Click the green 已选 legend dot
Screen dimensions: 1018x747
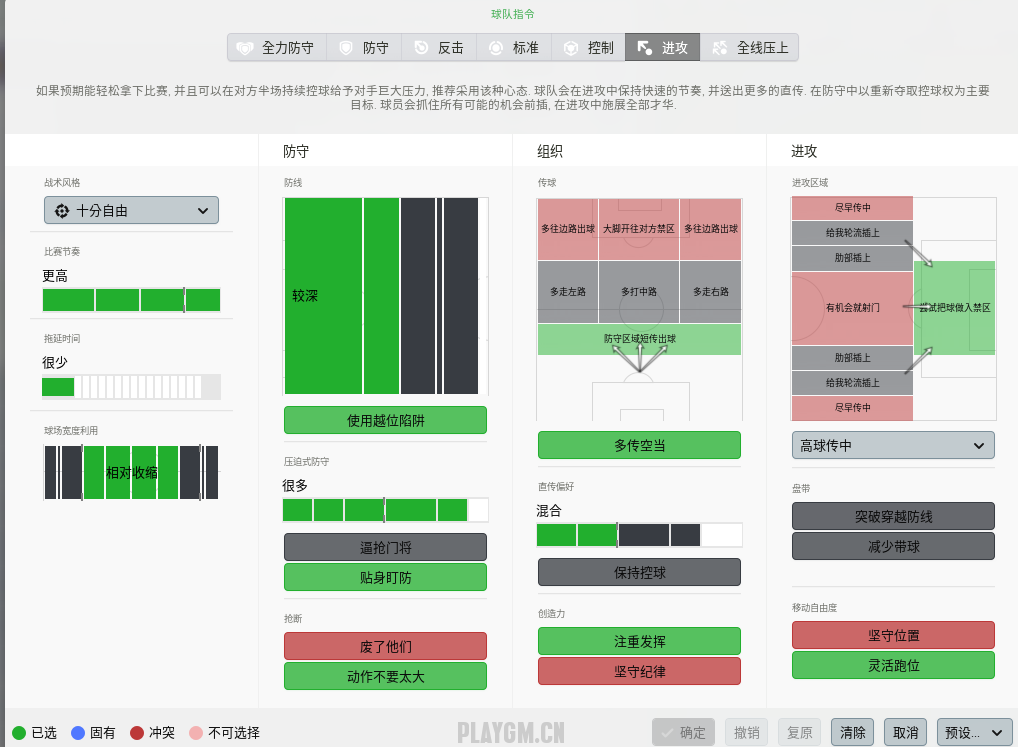coord(19,733)
